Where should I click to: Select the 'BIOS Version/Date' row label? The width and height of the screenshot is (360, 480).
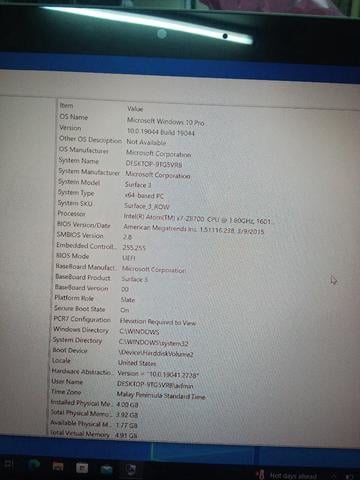click(83, 225)
